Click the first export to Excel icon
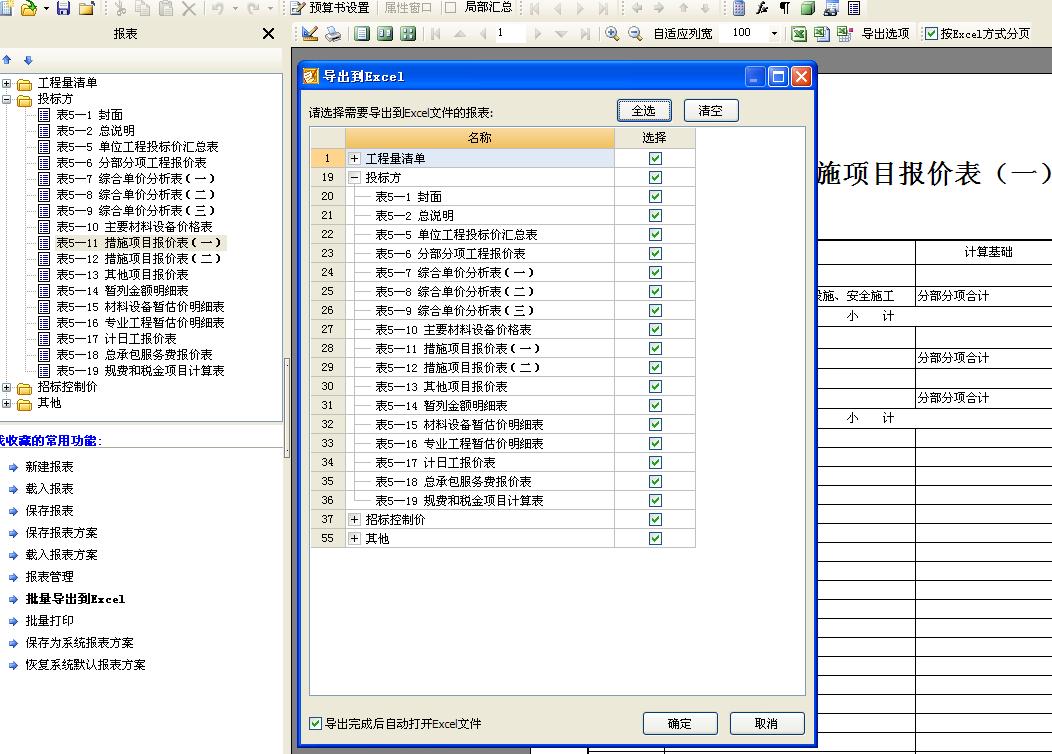 pos(798,33)
